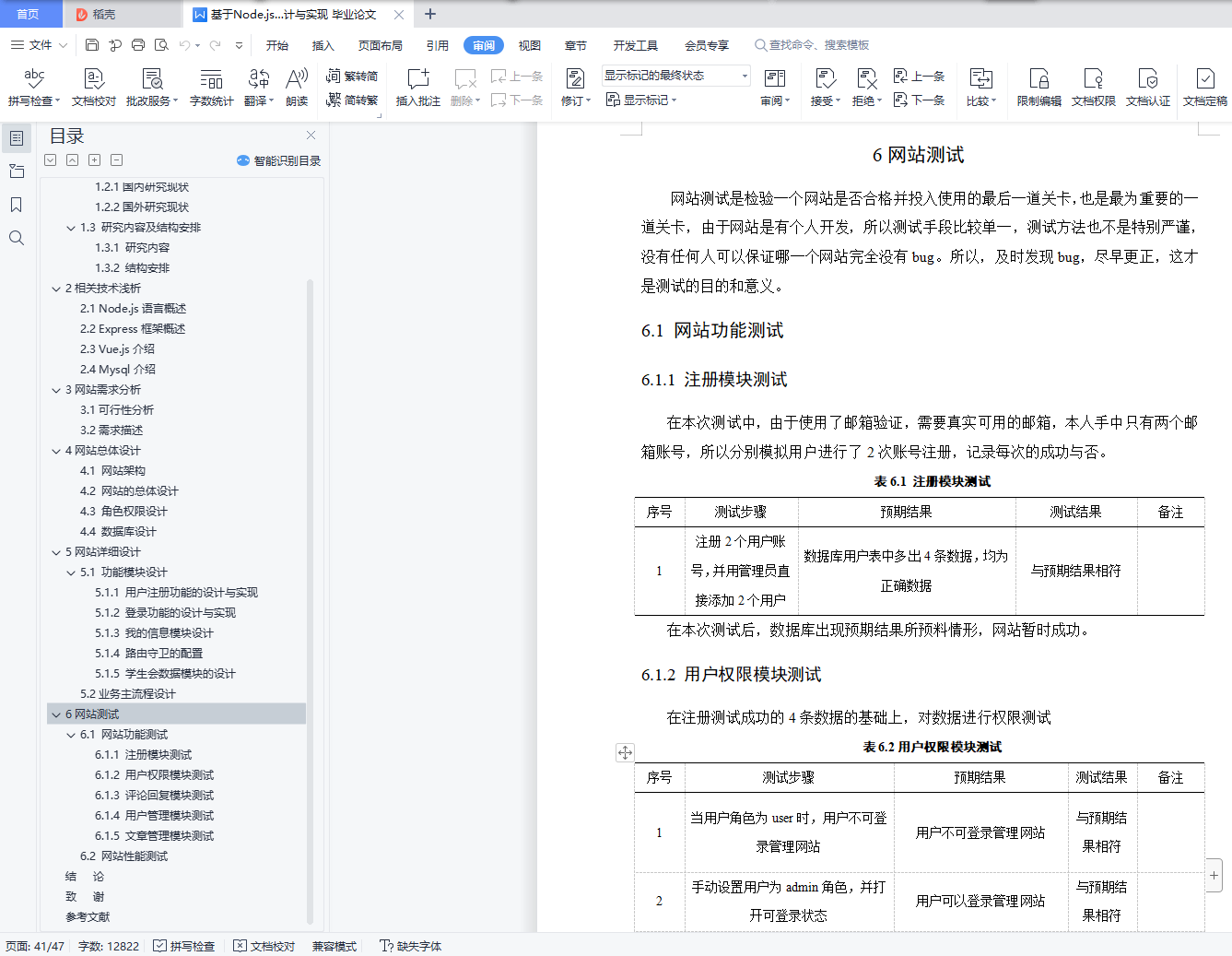The width and height of the screenshot is (1232, 956).
Task: Switch to the 引用 ribbon tab
Action: coord(438,45)
